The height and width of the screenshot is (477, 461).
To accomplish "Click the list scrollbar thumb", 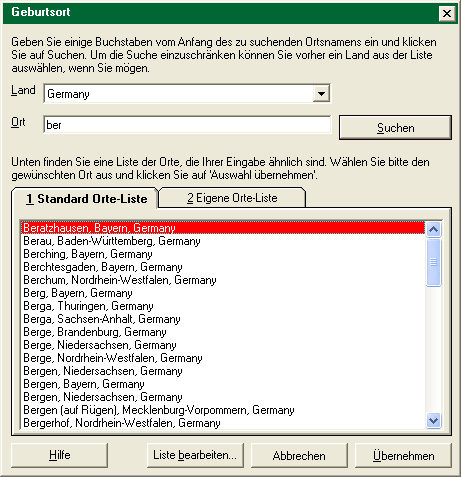I will point(434,262).
